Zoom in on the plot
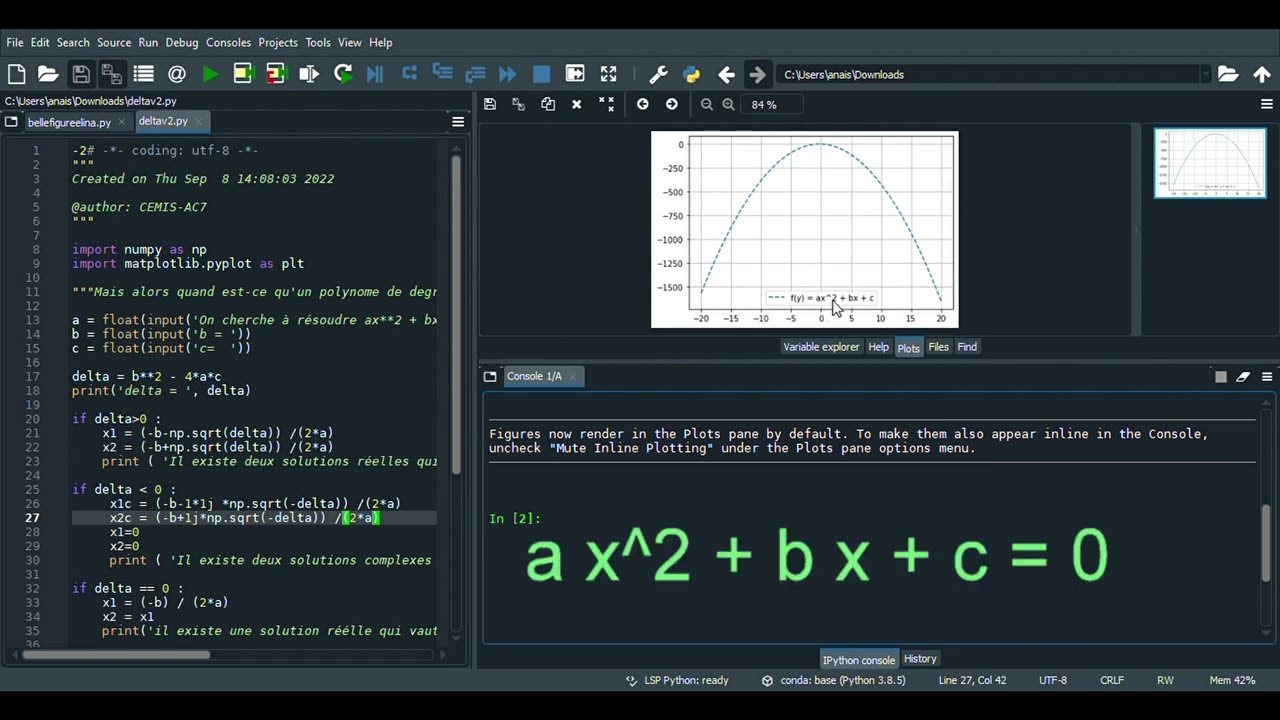Screen dimensions: 1280x720 point(729,104)
